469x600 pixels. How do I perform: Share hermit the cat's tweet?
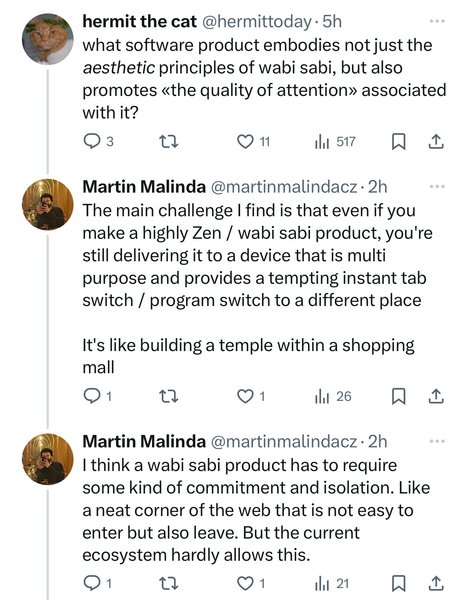tap(436, 142)
